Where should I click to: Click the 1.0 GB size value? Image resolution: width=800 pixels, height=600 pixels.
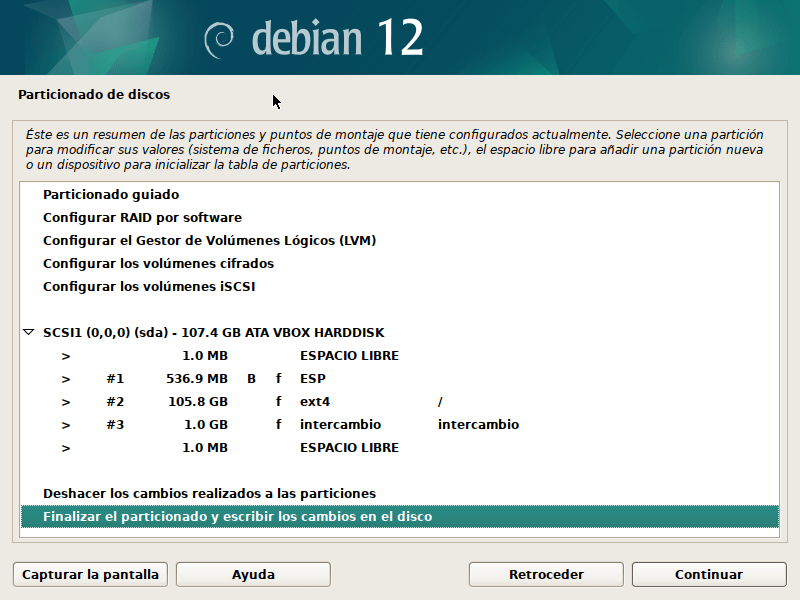click(206, 424)
